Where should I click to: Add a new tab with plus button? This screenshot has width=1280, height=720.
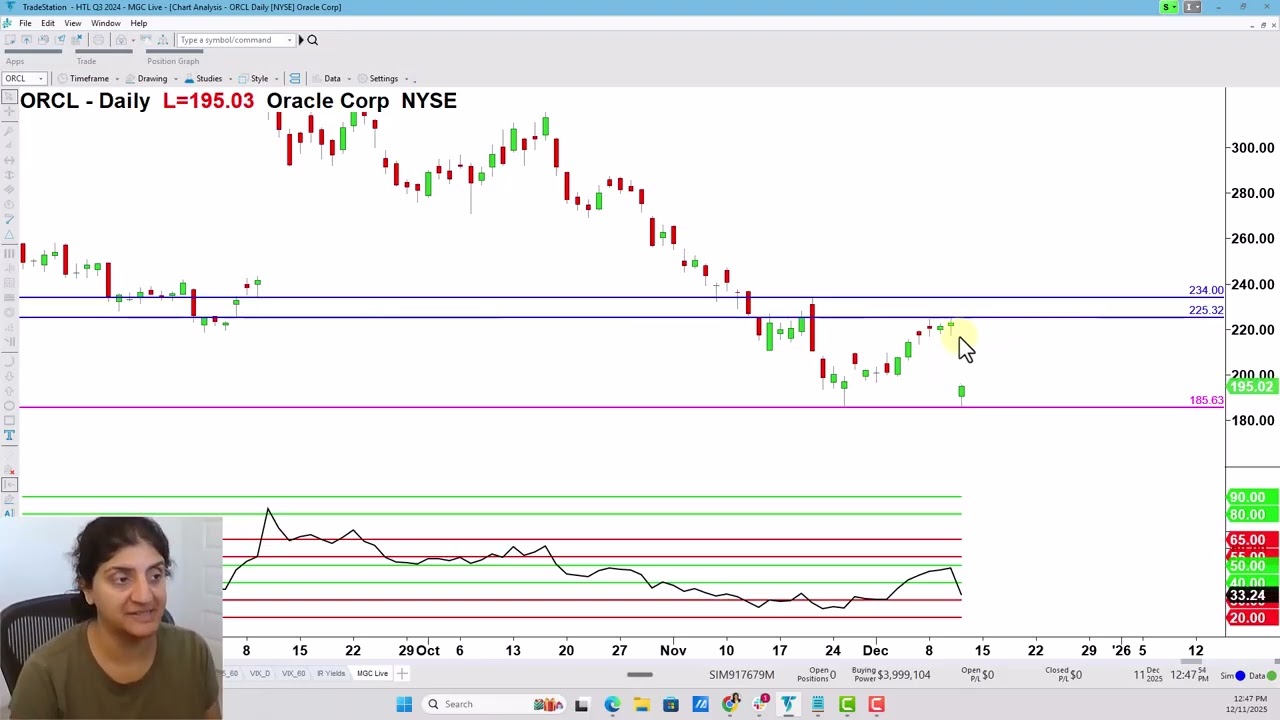point(402,673)
